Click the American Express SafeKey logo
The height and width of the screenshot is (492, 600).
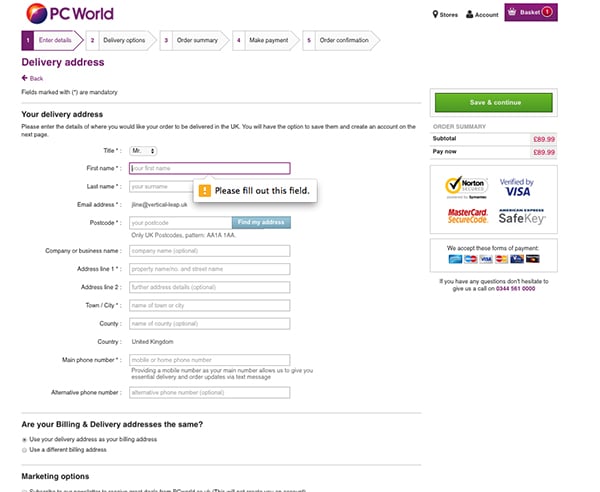522,217
